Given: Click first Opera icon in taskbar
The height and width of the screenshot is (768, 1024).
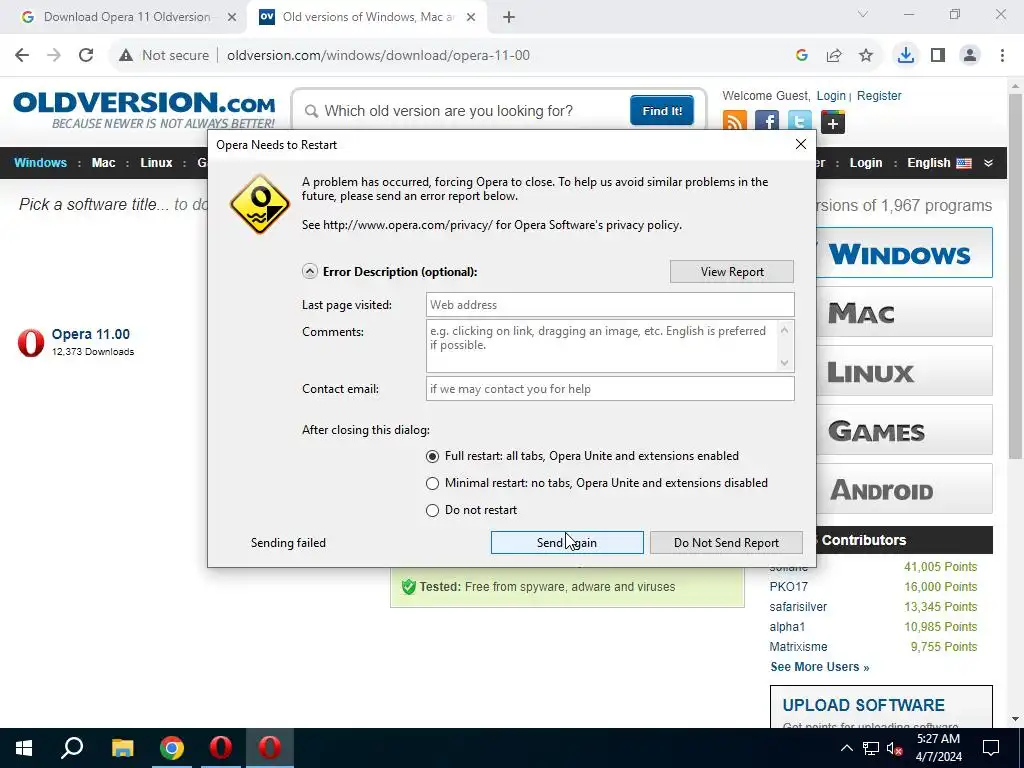Looking at the screenshot, I should click(221, 748).
